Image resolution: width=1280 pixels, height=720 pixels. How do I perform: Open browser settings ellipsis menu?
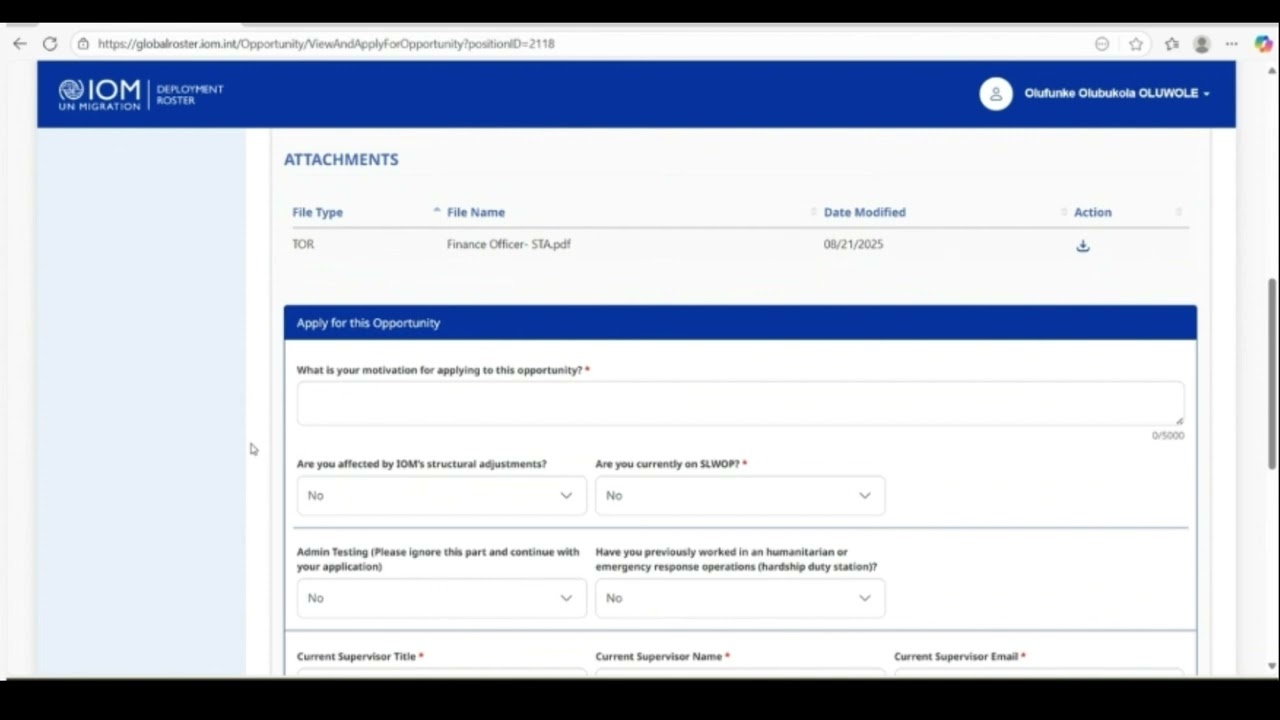1232,44
